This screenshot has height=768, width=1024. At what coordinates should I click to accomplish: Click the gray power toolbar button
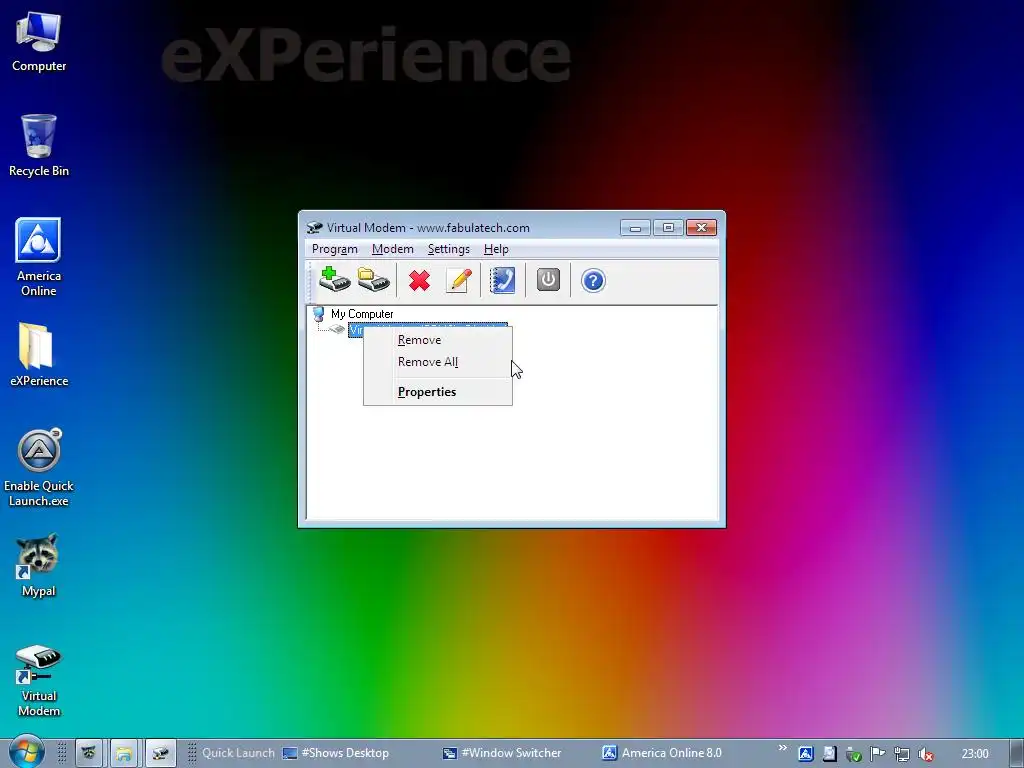pos(548,280)
